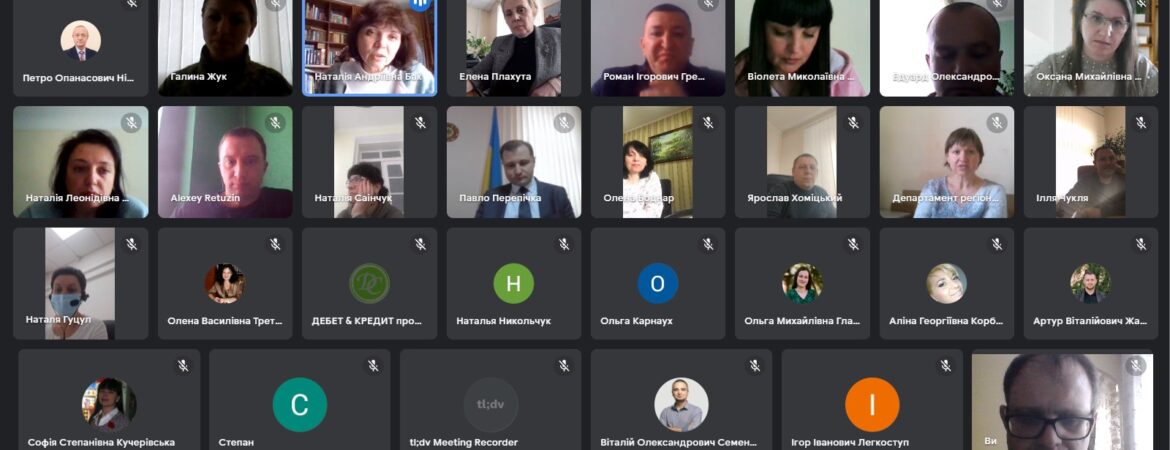Click the muted mic icon on Павло Перепічка's tile
Image resolution: width=1170 pixels, height=450 pixels.
click(x=564, y=122)
